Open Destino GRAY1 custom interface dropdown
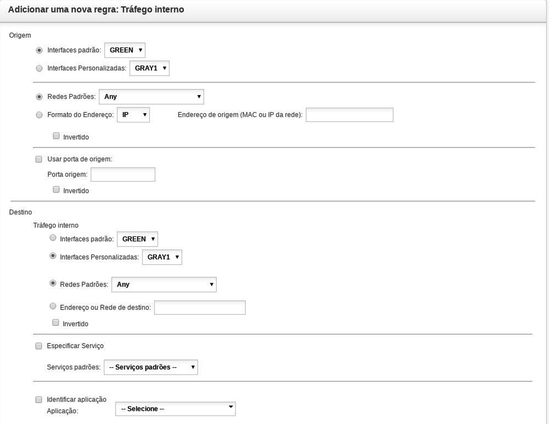 162,257
